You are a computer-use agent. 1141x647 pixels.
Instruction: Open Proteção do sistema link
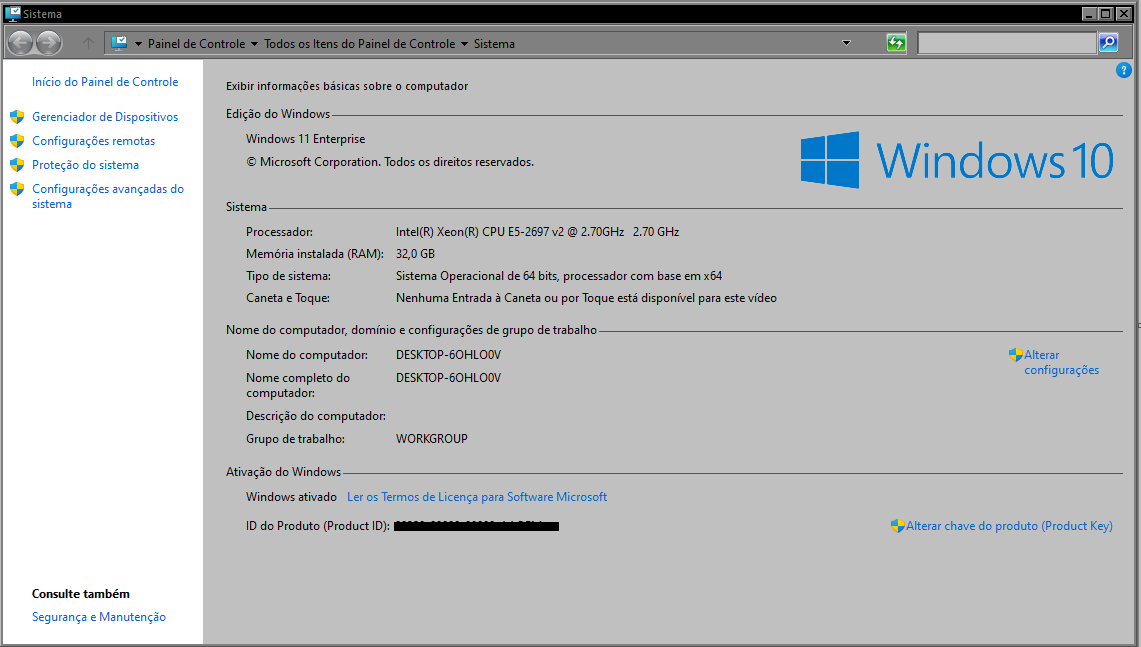(x=85, y=164)
